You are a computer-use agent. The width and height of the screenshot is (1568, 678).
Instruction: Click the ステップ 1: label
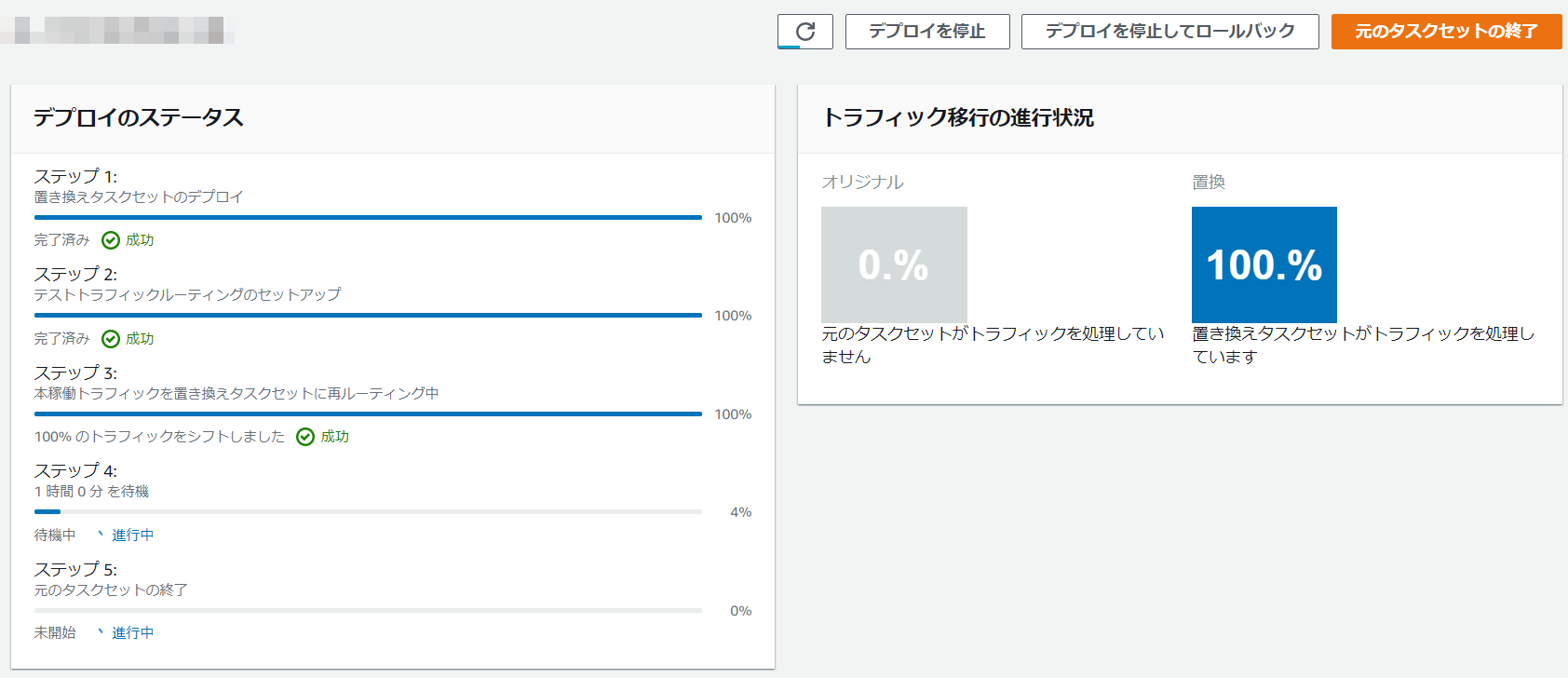(75, 176)
